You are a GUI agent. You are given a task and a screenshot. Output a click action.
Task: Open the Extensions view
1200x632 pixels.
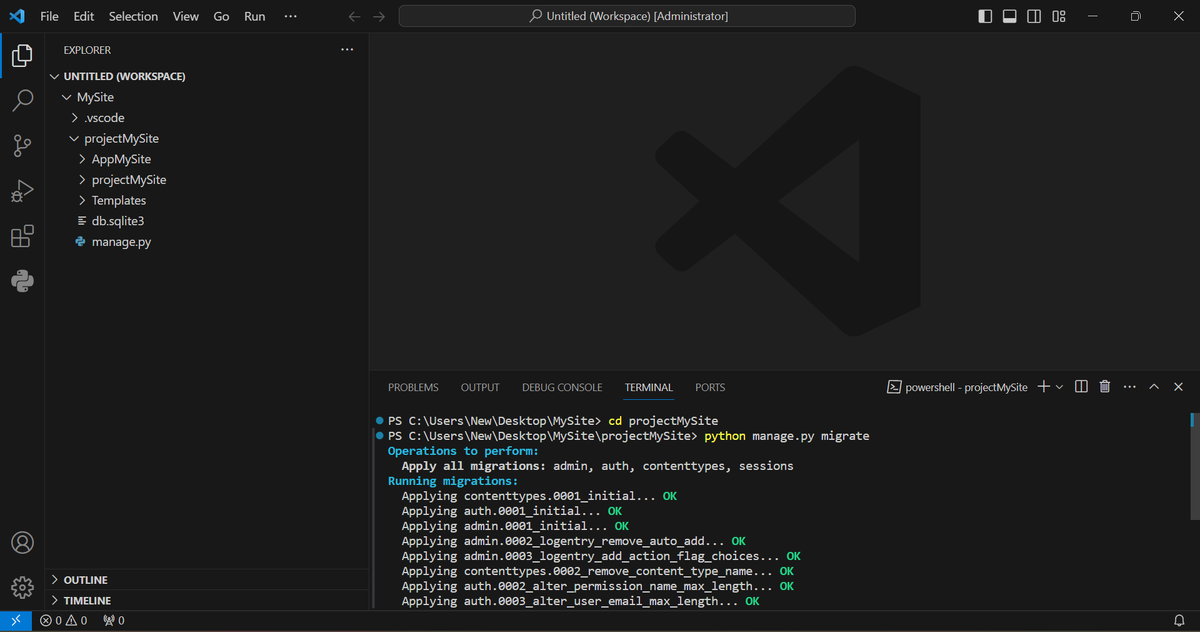pyautogui.click(x=22, y=236)
